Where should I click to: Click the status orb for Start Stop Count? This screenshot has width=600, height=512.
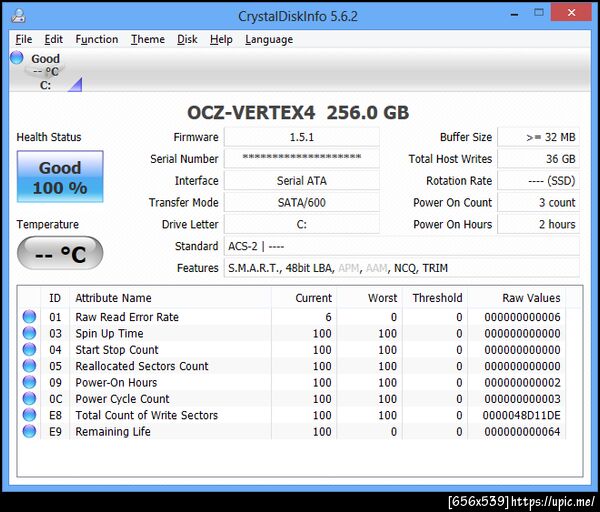pos(29,349)
